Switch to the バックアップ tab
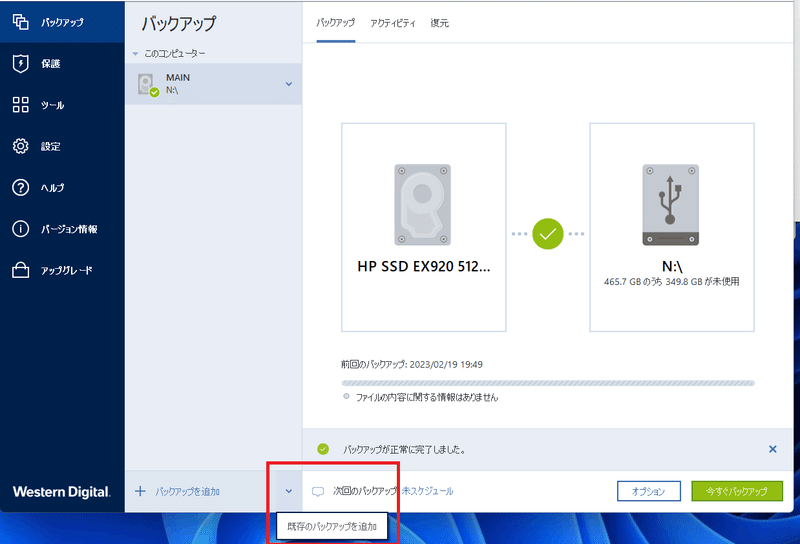The width and height of the screenshot is (800, 544). pos(335,23)
